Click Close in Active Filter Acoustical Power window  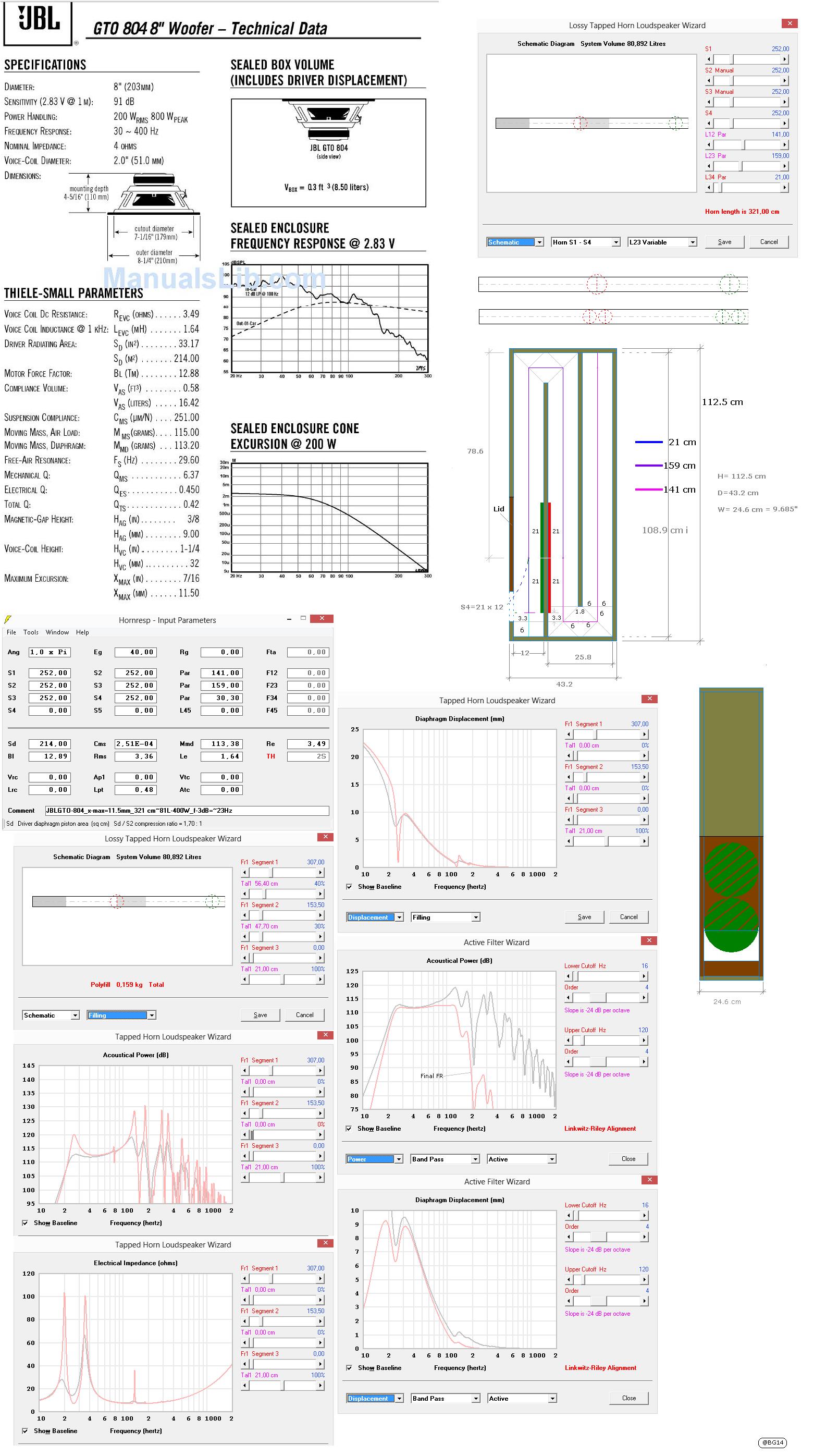click(x=628, y=1159)
